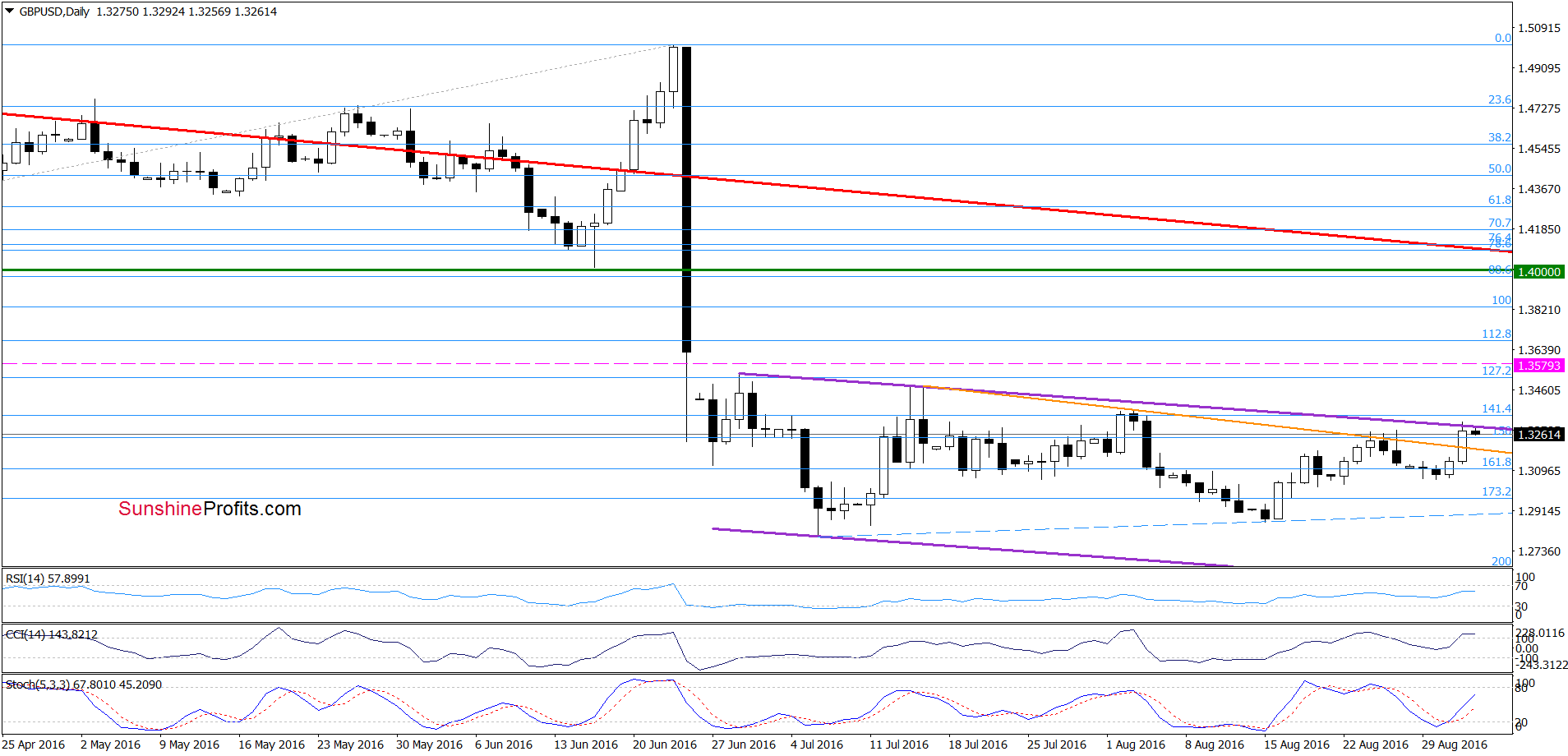Click the 15 Aug 2016 date label
The image size is (1568, 756).
pyautogui.click(x=1297, y=744)
